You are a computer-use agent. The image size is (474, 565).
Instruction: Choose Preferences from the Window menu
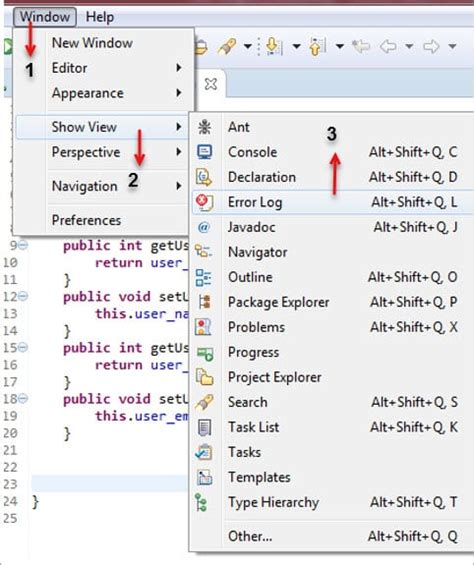pyautogui.click(x=87, y=220)
